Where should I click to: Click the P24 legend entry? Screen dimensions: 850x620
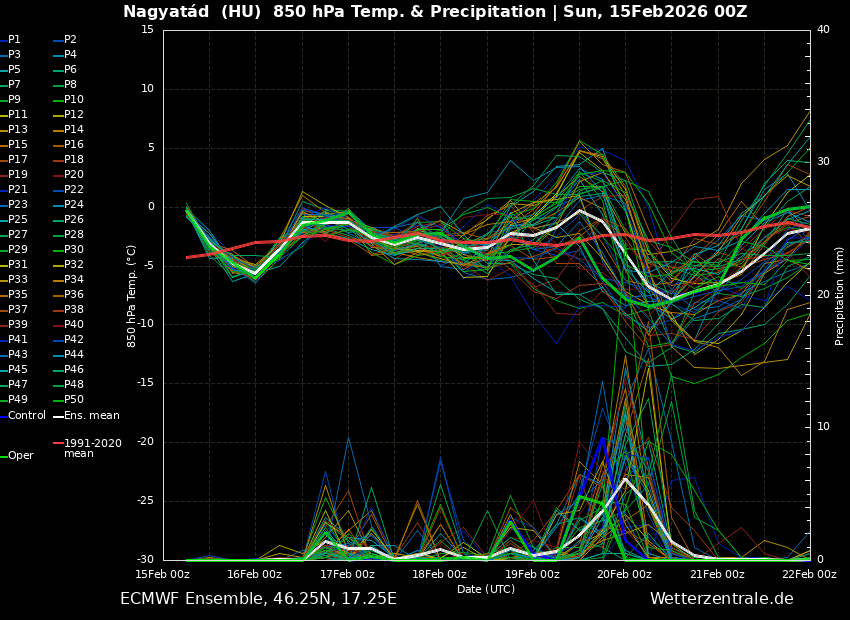[x=74, y=205]
